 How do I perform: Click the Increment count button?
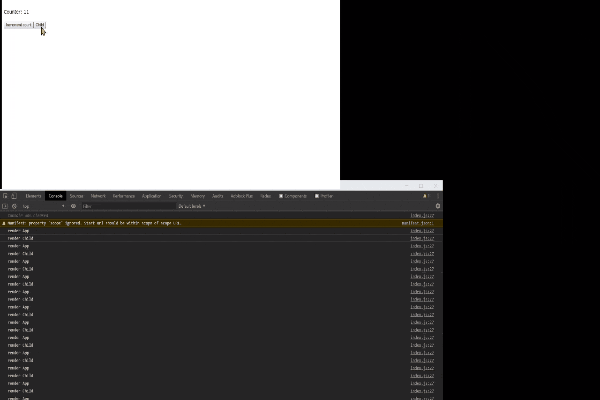(18, 25)
